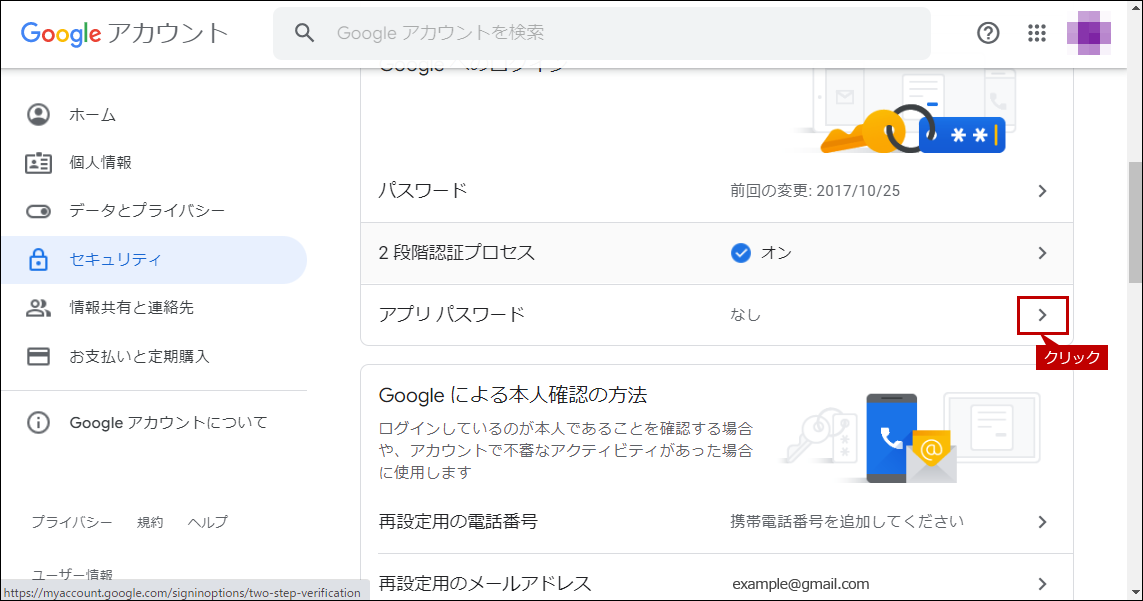Click the データとプライバシー toggle icon
Screen dimensions: 1143x601
point(39,211)
